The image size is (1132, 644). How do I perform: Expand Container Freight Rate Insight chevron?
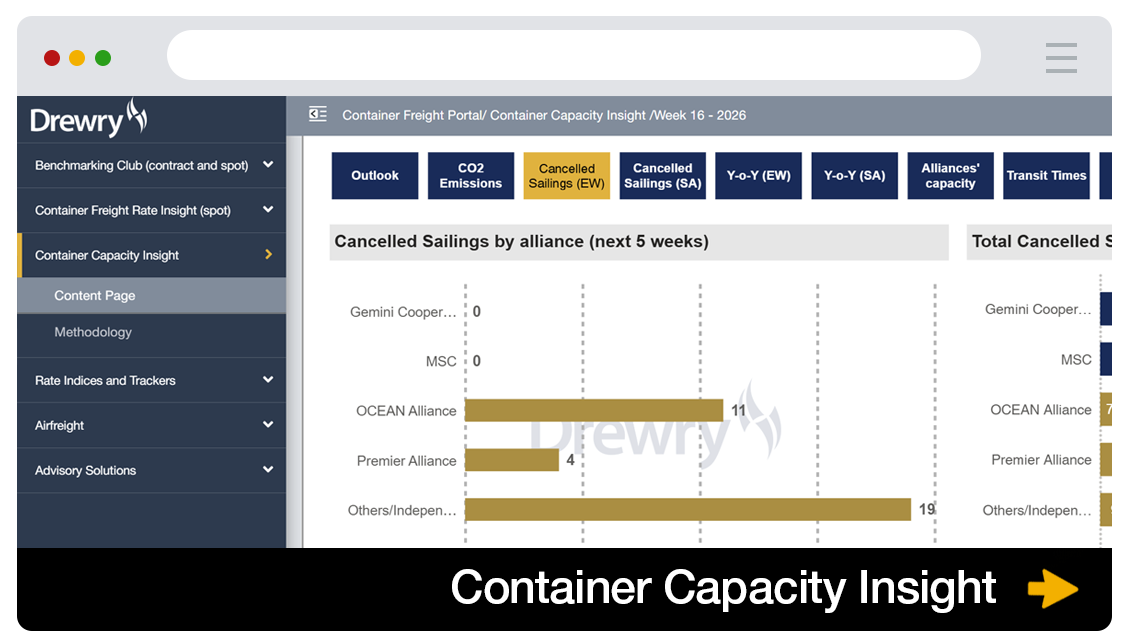pyautogui.click(x=268, y=209)
